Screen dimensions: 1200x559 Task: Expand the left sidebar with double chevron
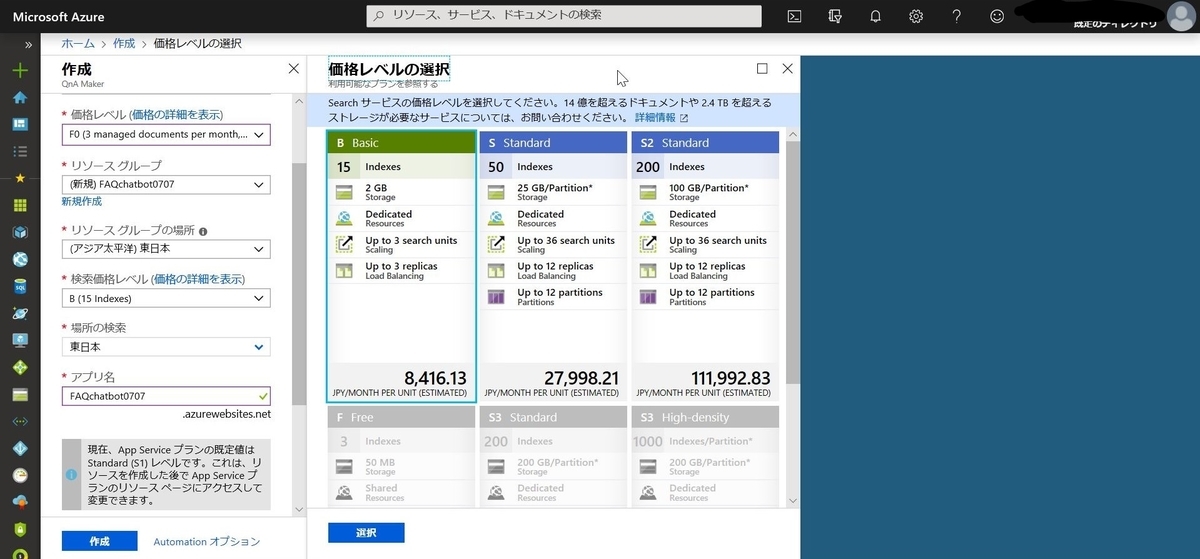[28, 44]
